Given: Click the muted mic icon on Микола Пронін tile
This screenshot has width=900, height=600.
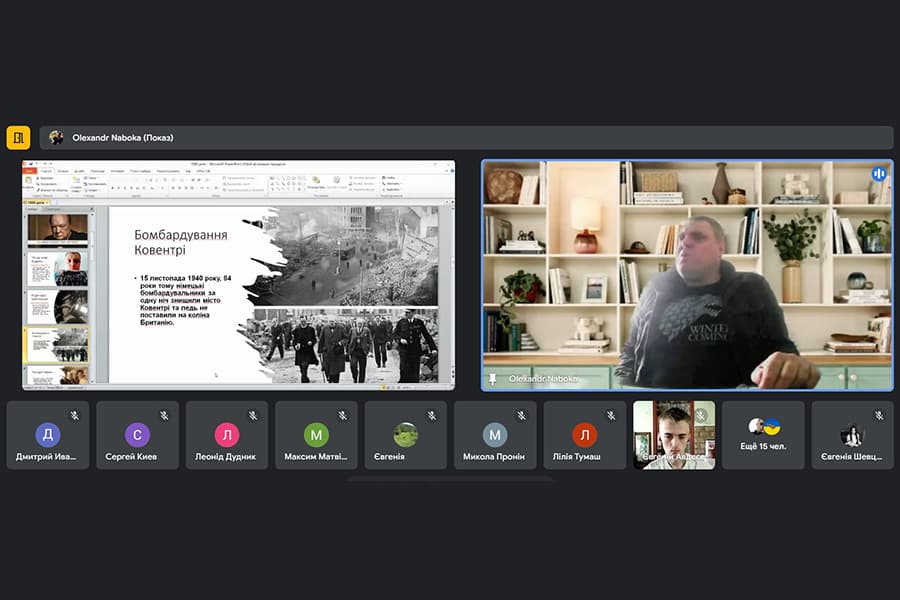Looking at the screenshot, I should (x=522, y=415).
